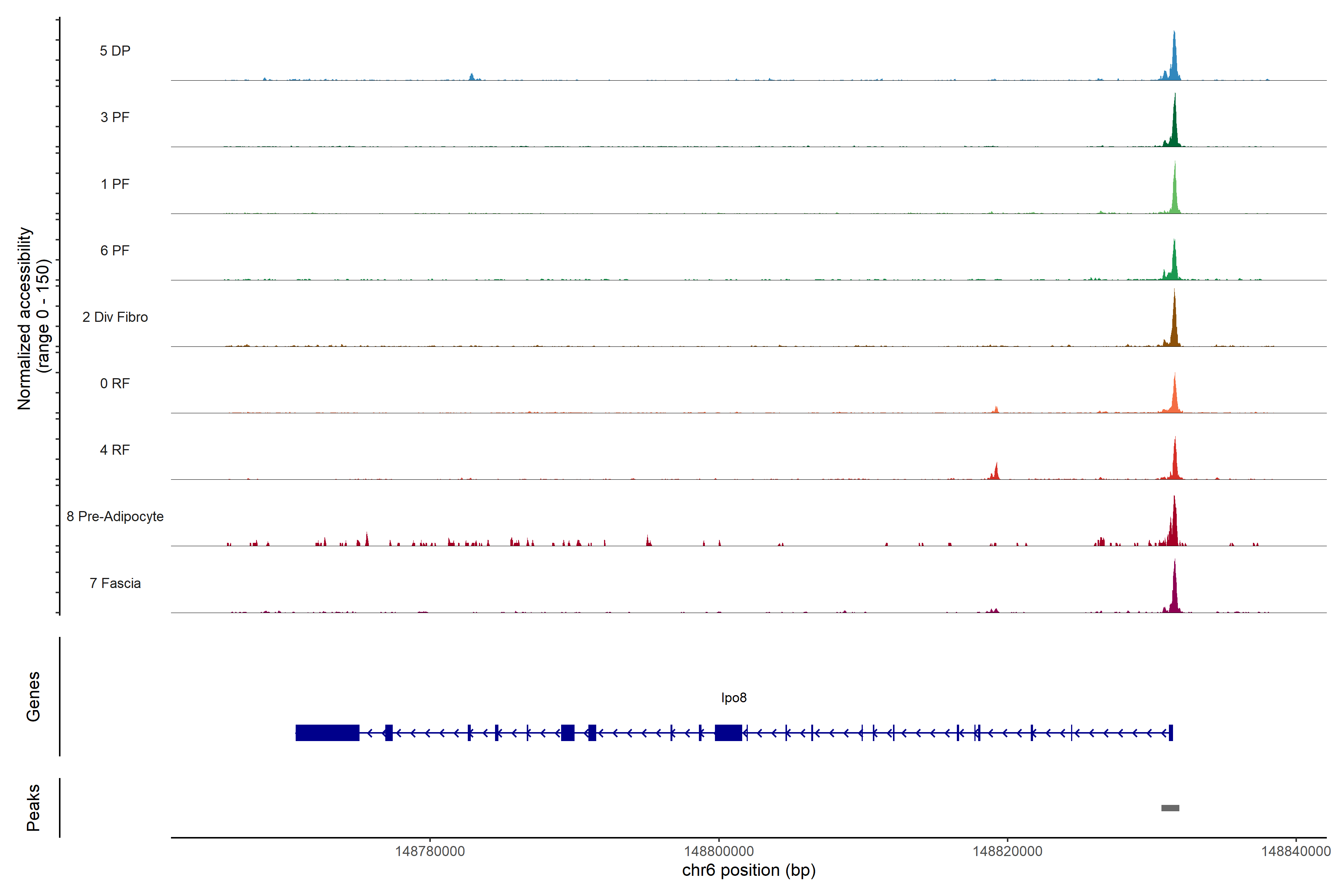
Task: Click the Ipo8 gene name
Action: [734, 698]
